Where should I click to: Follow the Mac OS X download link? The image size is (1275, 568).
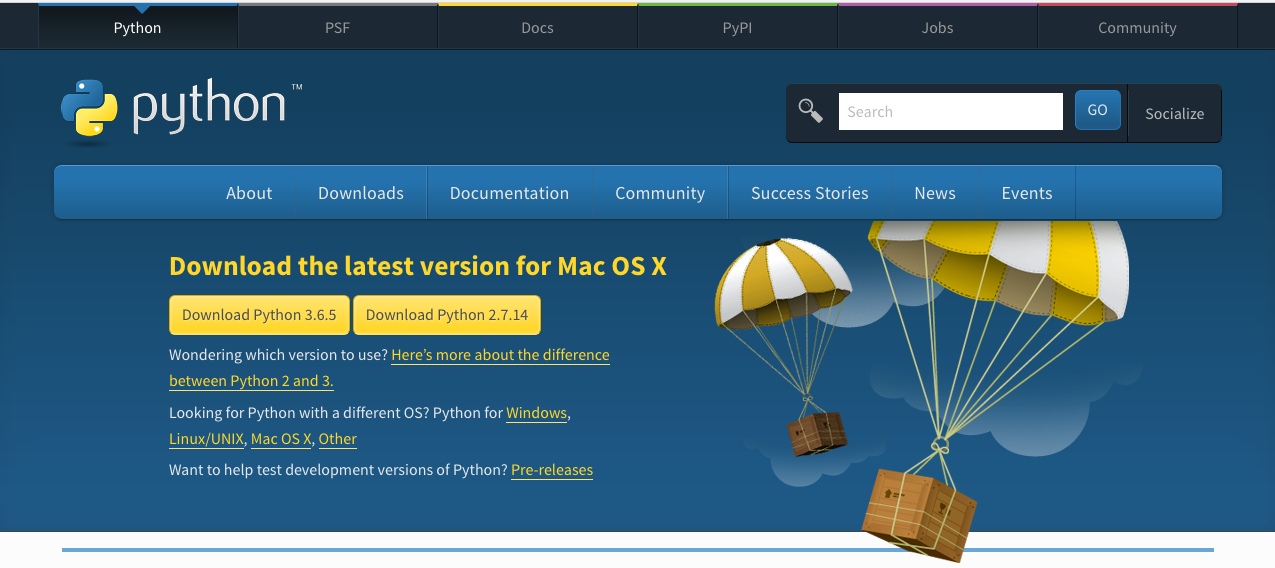281,439
